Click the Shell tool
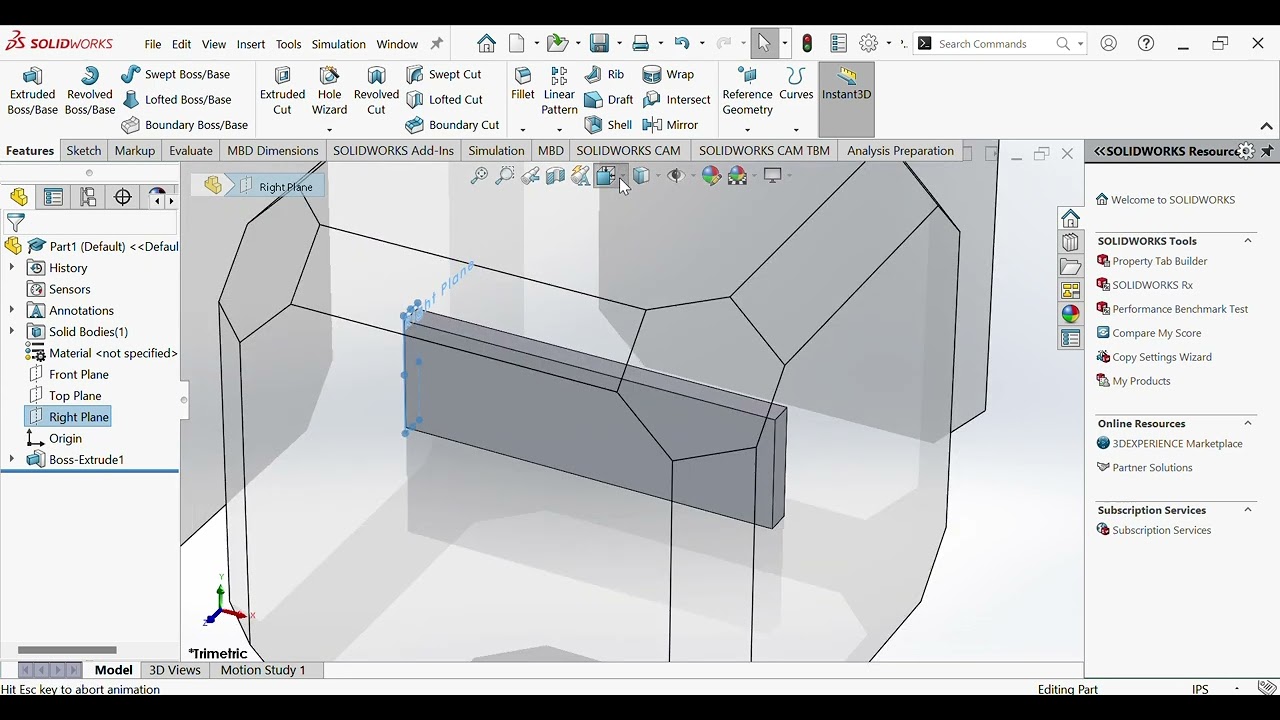Viewport: 1280px width, 720px height. tap(608, 125)
